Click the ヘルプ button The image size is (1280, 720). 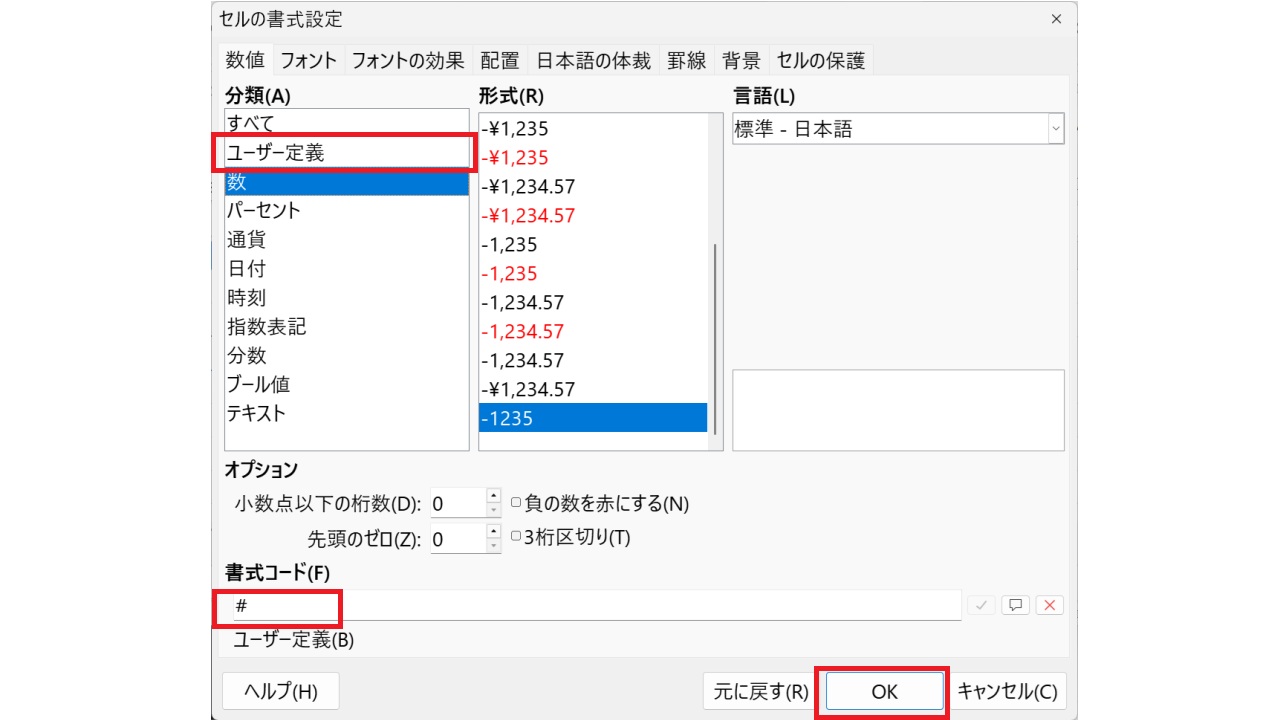click(x=281, y=691)
